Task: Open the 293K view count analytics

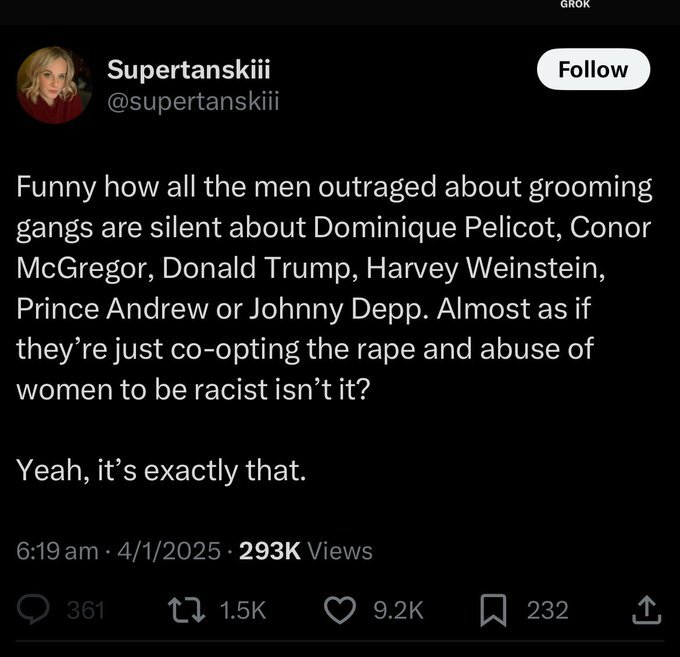Action: [270, 551]
